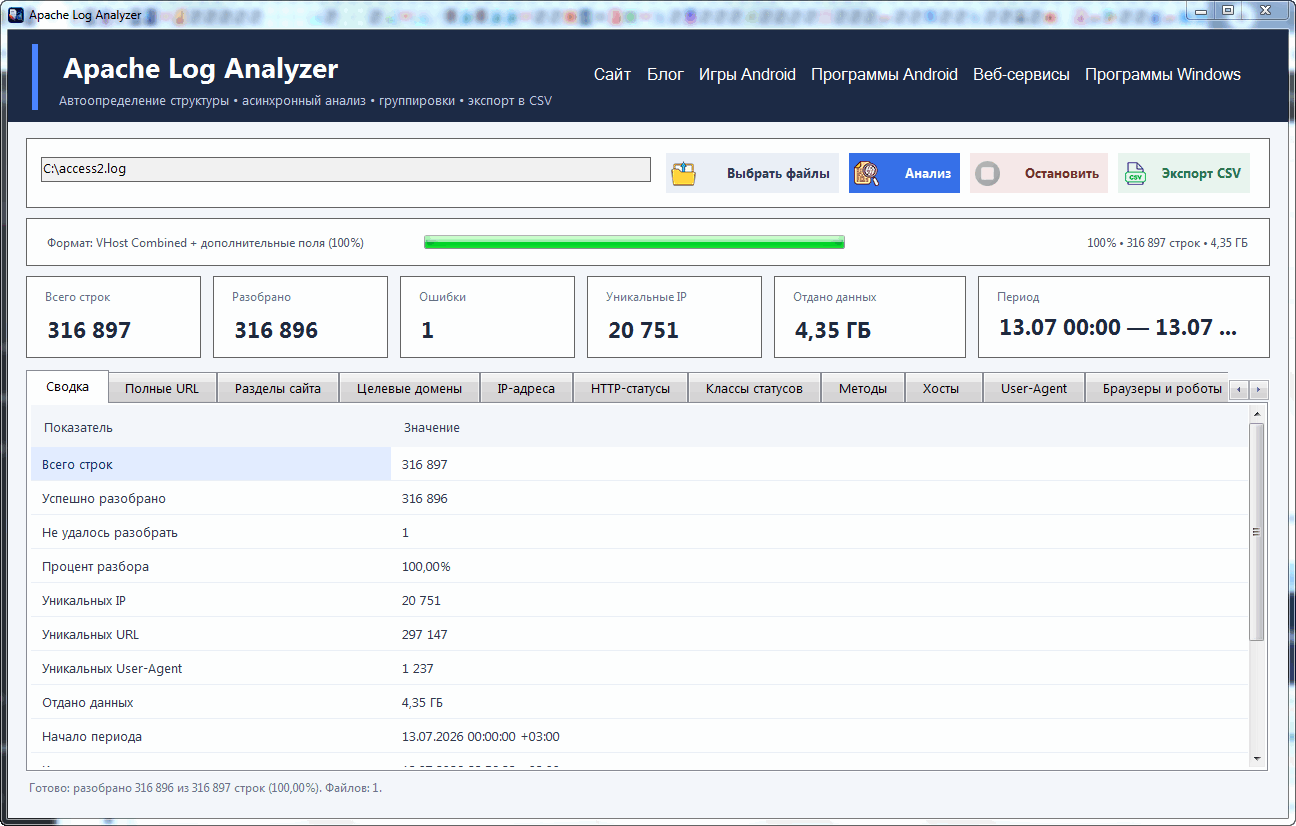1296x826 pixels.
Task: Switch to the Полные URL tab
Action: [162, 388]
